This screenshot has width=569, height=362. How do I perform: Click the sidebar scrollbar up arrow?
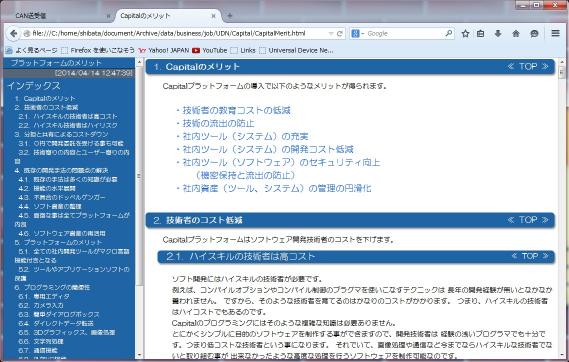click(x=139, y=62)
